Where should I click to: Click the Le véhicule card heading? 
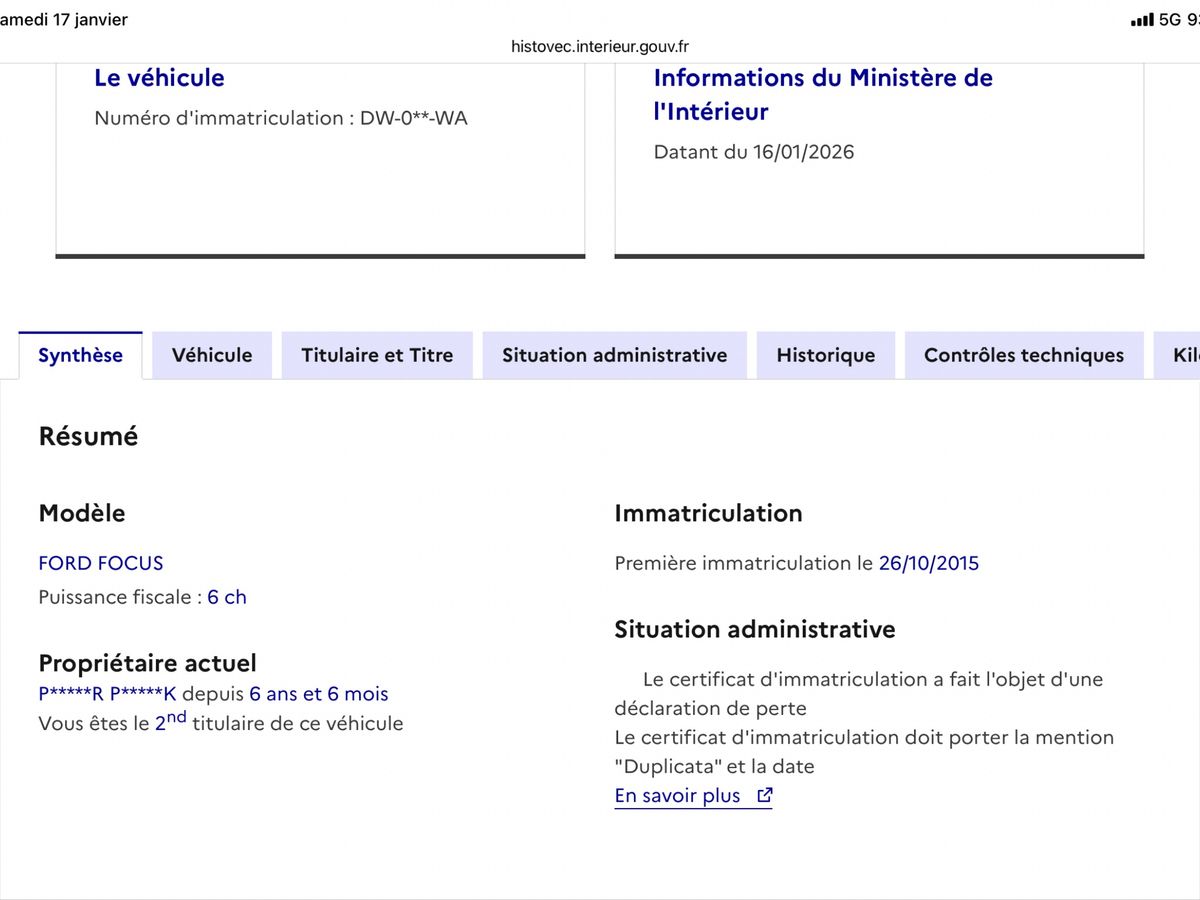coord(159,78)
